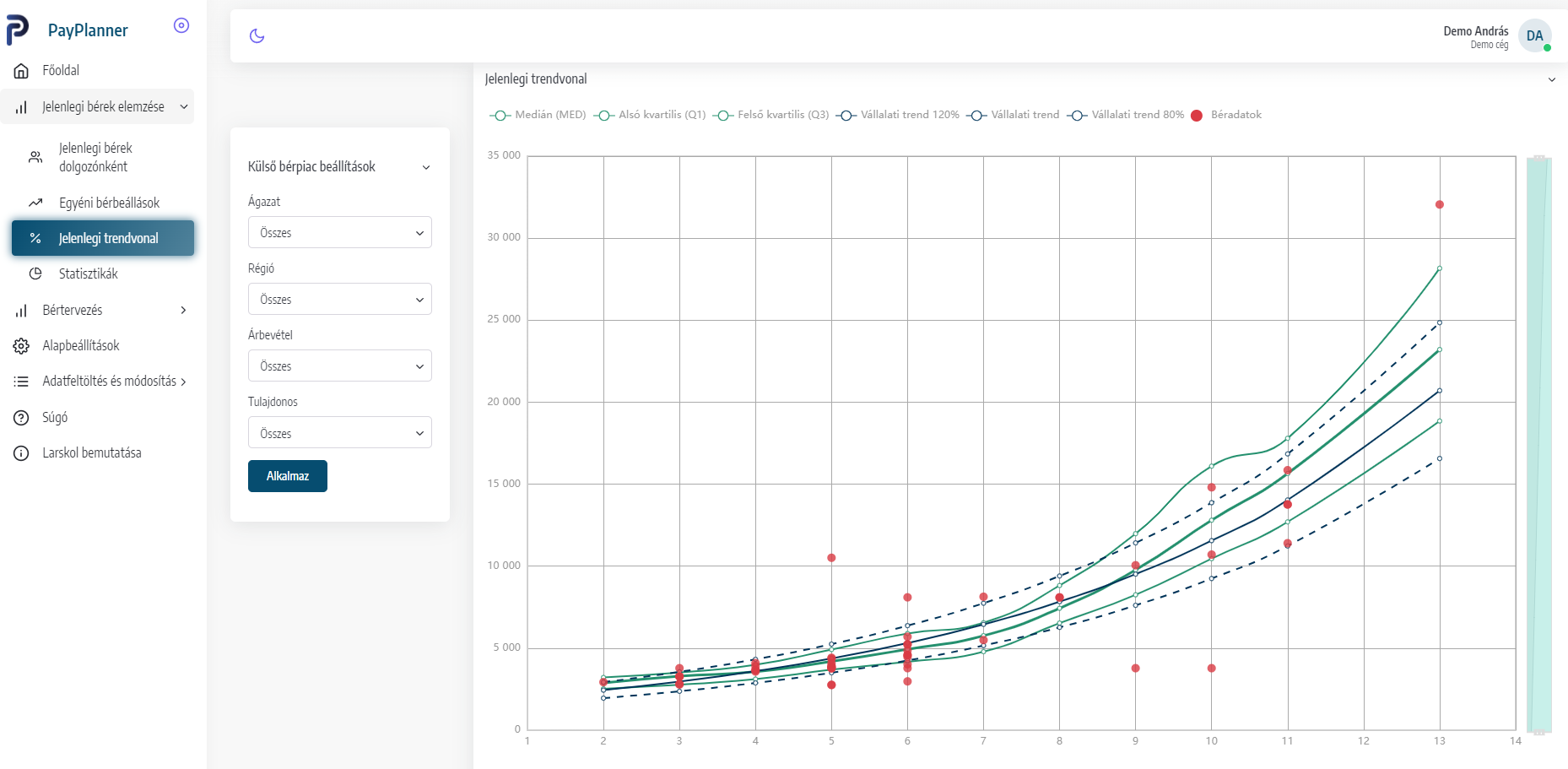The height and width of the screenshot is (769, 1568).
Task: Toggle the sidebar pin circle icon
Action: click(x=181, y=25)
